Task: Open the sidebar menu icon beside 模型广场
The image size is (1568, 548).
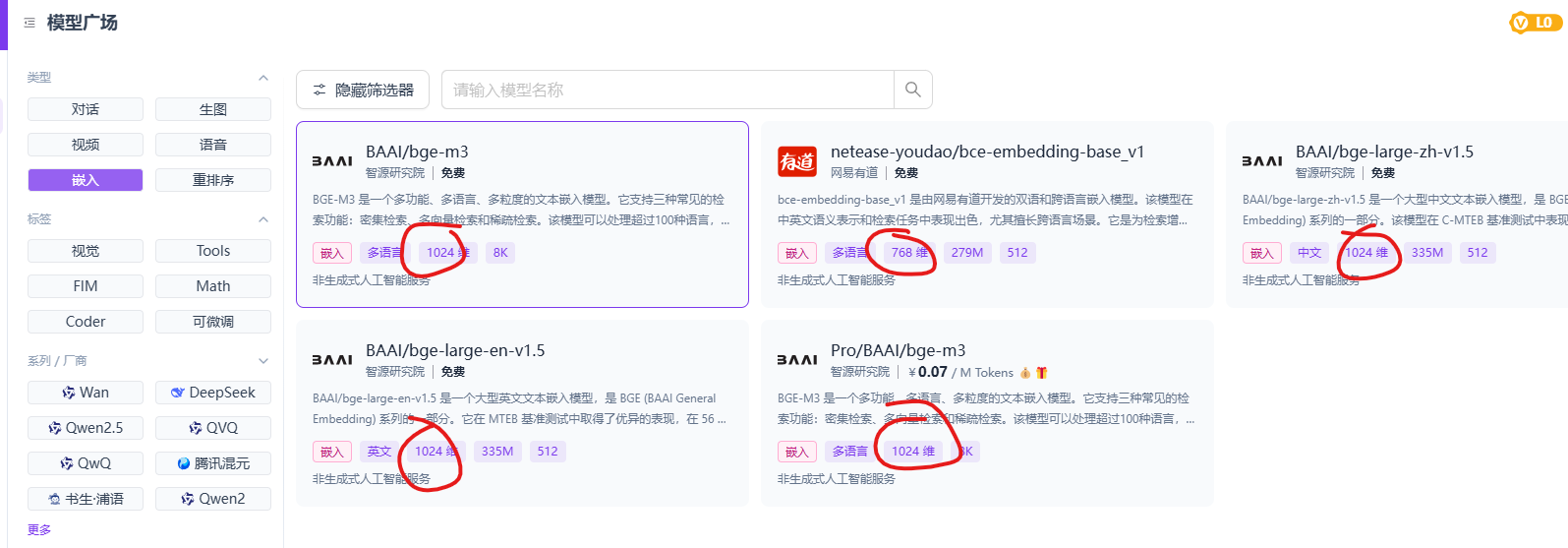Action: tap(29, 23)
